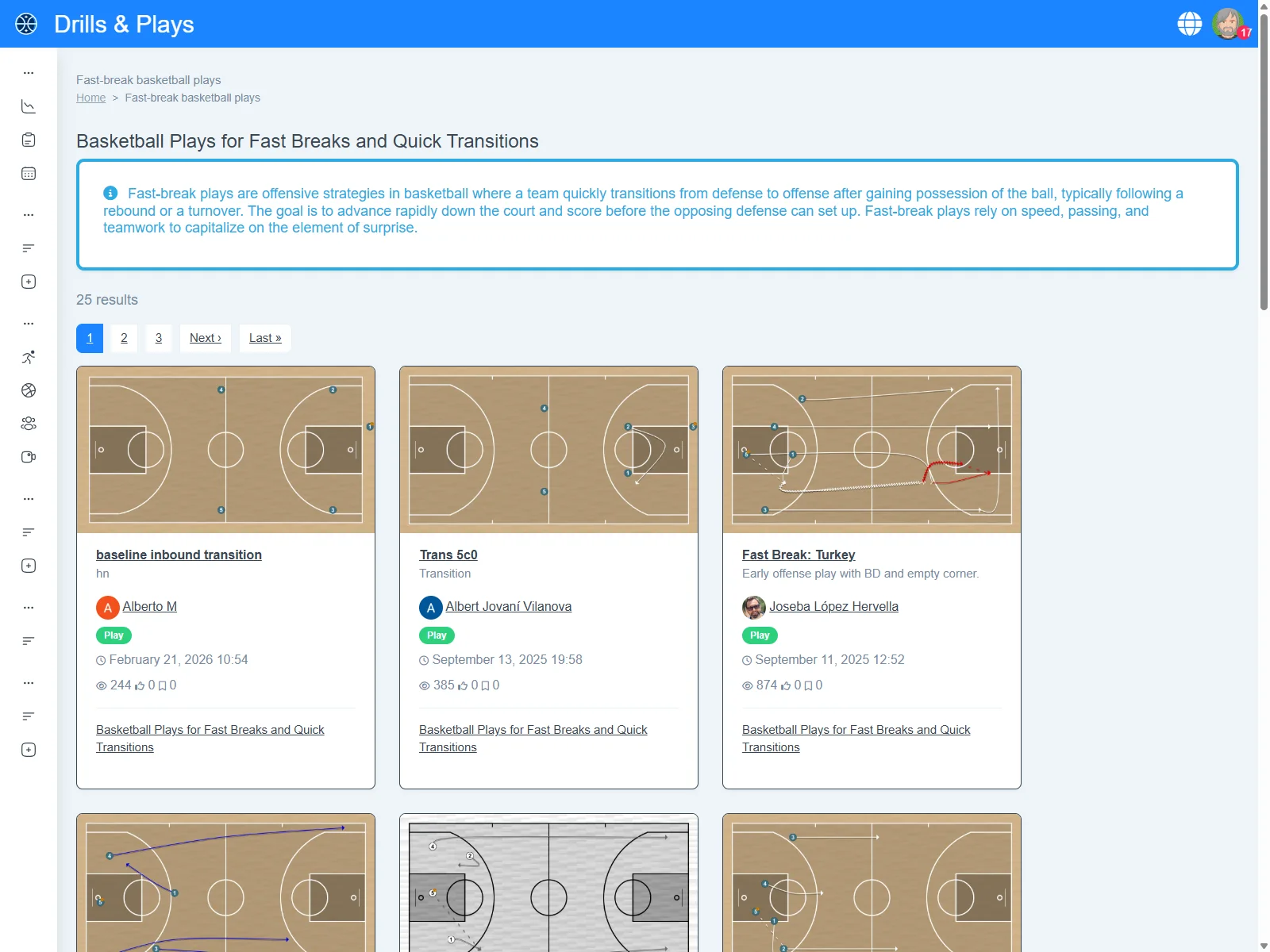This screenshot has height=952, width=1270.
Task: Click the Drills & Plays basketball logo
Action: pos(26,24)
